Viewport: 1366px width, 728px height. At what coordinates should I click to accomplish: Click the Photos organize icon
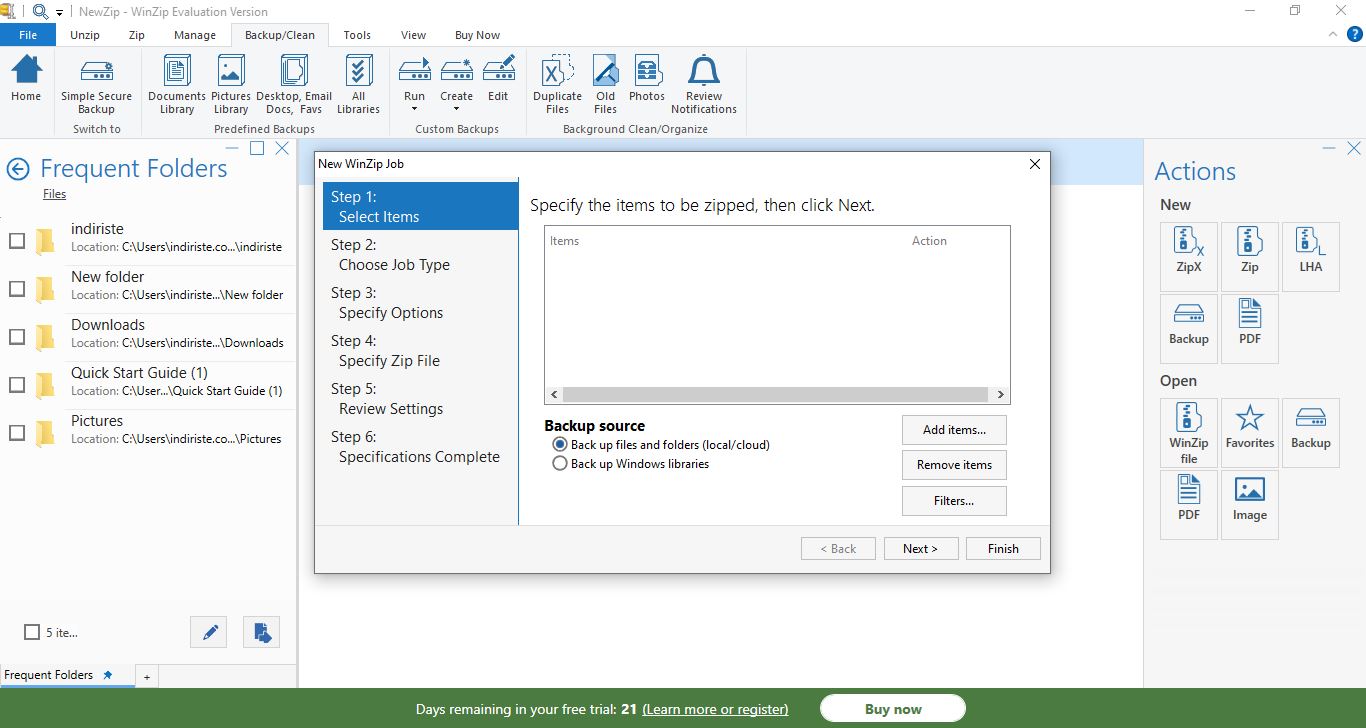point(647,80)
